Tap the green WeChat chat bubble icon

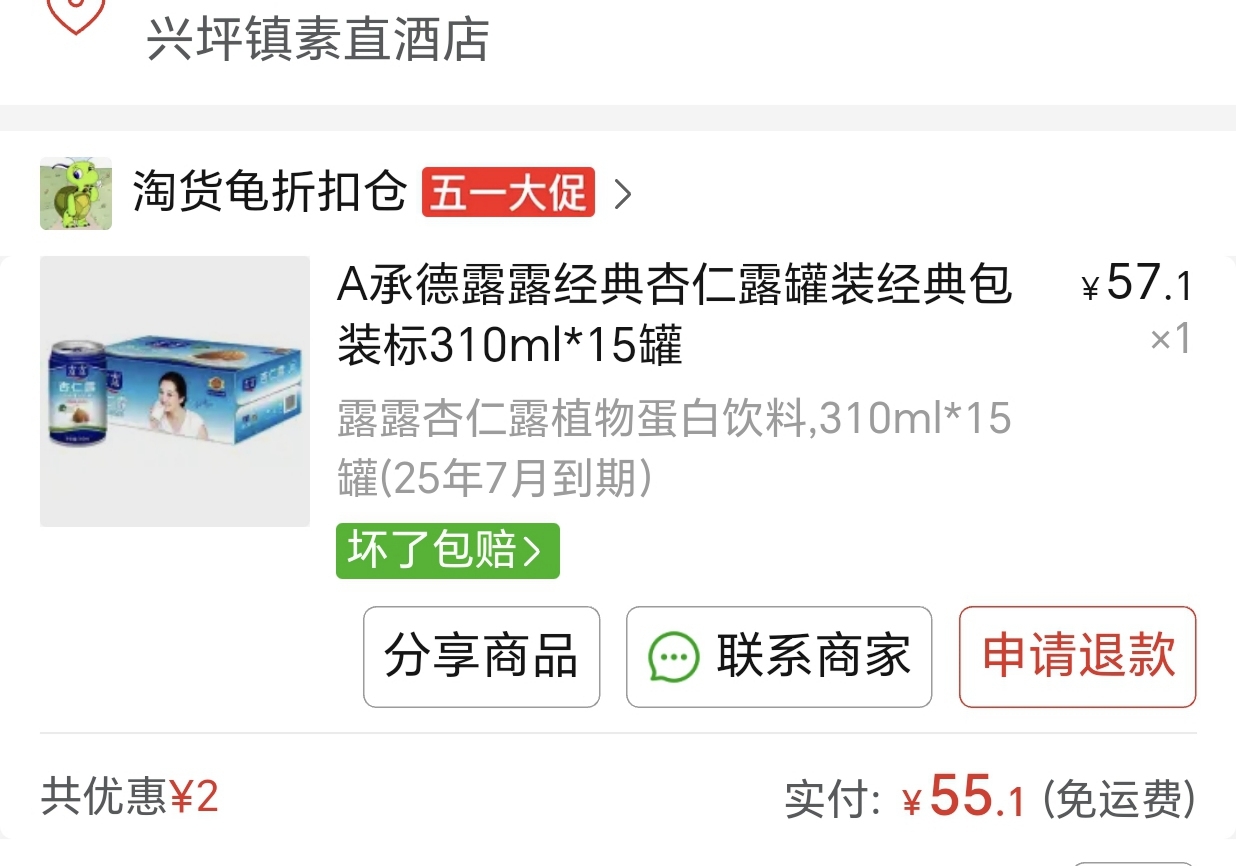tap(673, 658)
